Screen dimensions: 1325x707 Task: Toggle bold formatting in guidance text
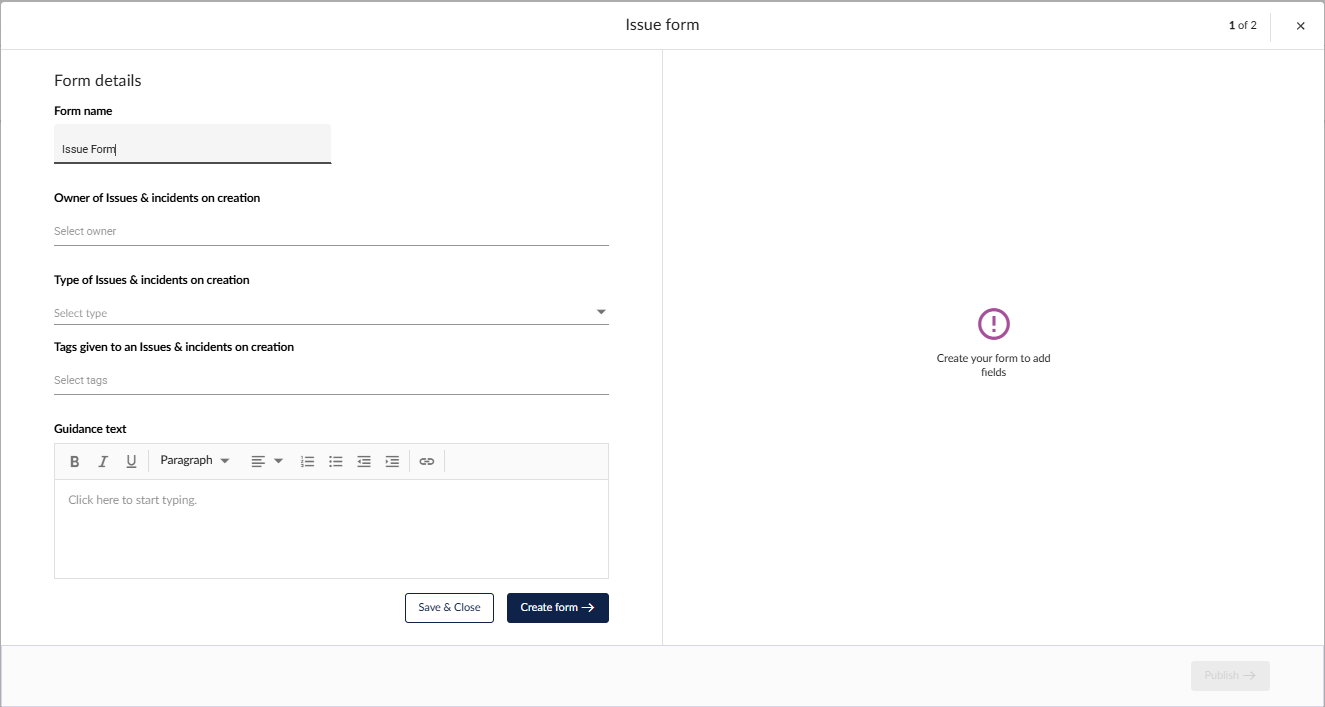tap(74, 461)
